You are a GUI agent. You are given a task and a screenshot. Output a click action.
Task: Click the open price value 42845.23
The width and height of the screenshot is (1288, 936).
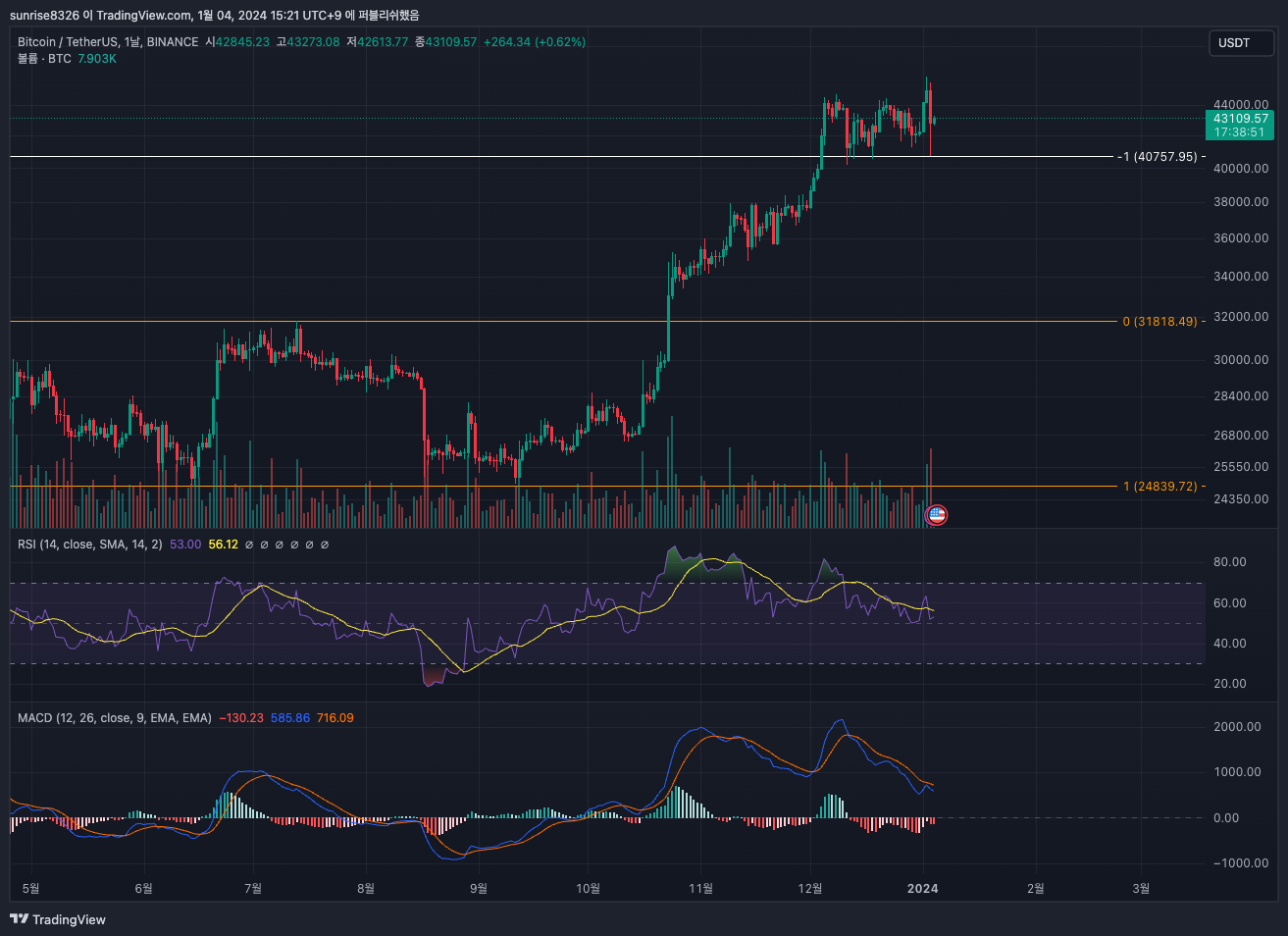(x=242, y=42)
